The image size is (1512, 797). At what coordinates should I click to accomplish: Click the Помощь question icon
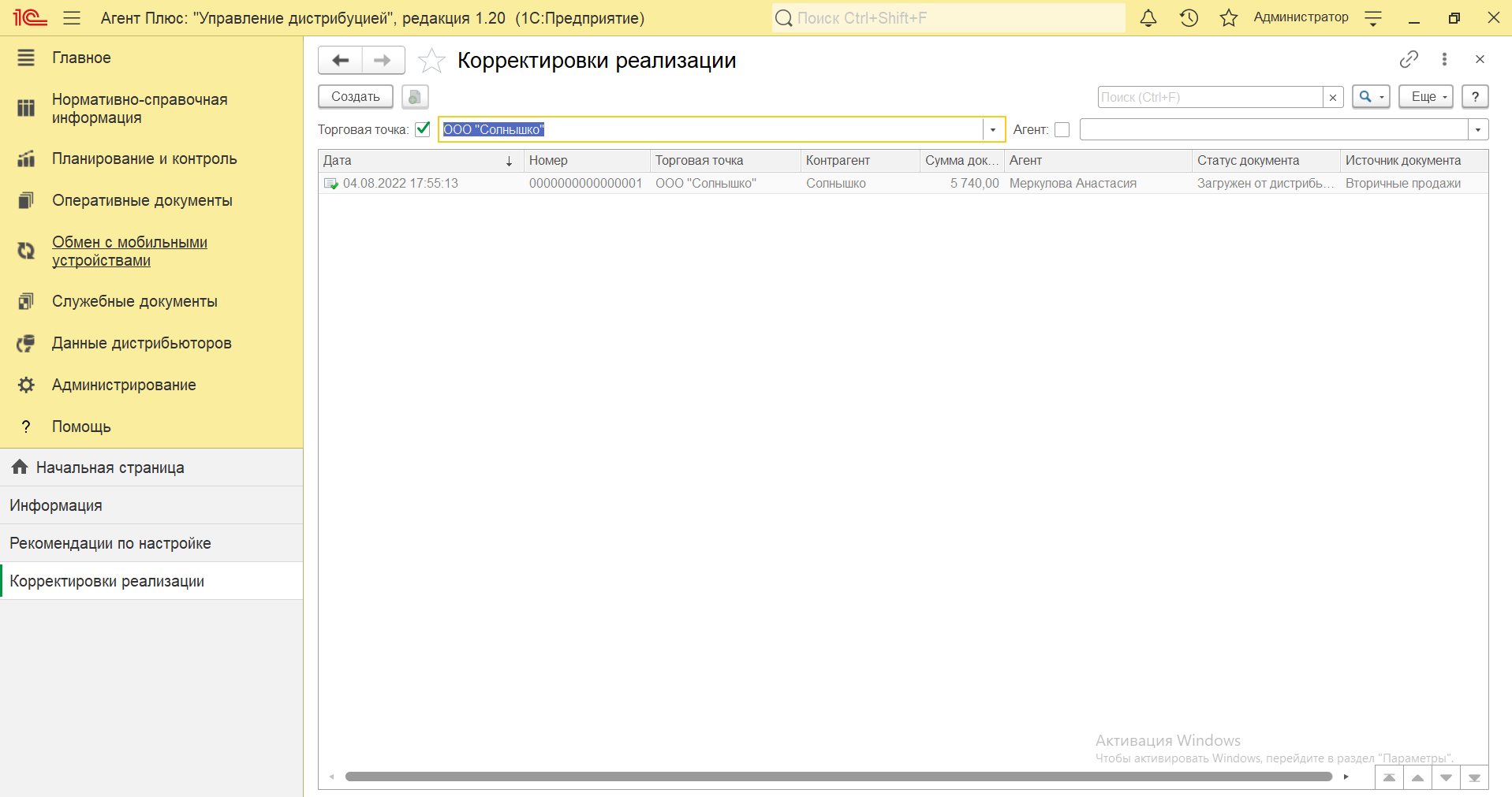click(26, 426)
